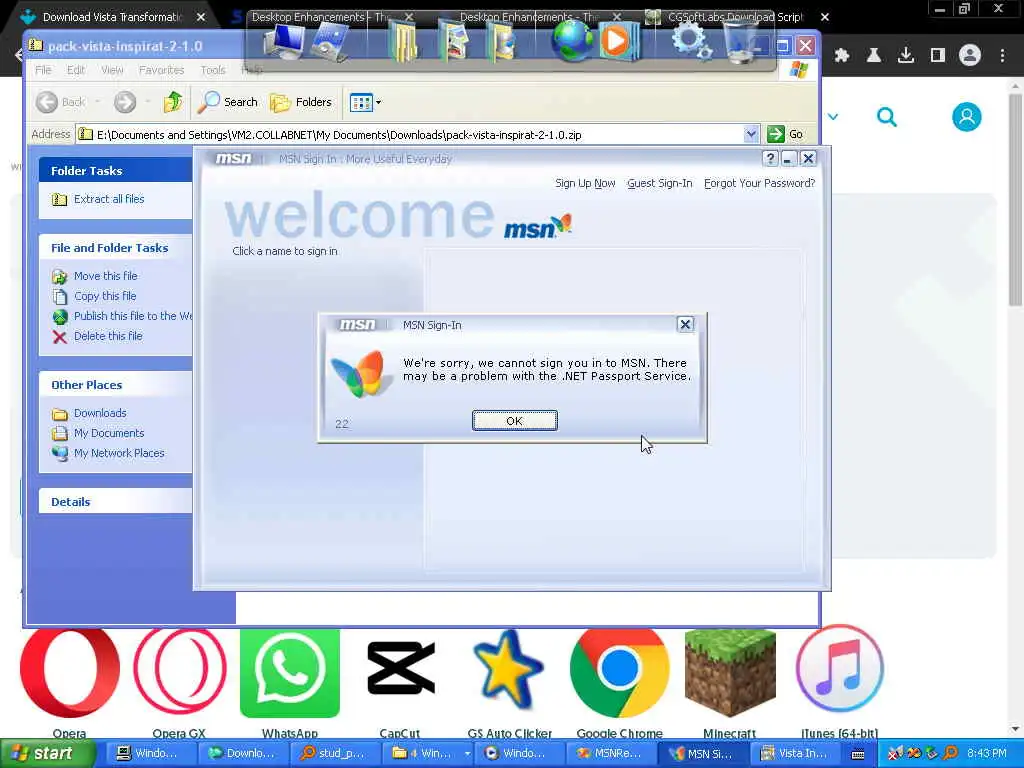
Task: Open My Network Places link
Action: tap(119, 453)
